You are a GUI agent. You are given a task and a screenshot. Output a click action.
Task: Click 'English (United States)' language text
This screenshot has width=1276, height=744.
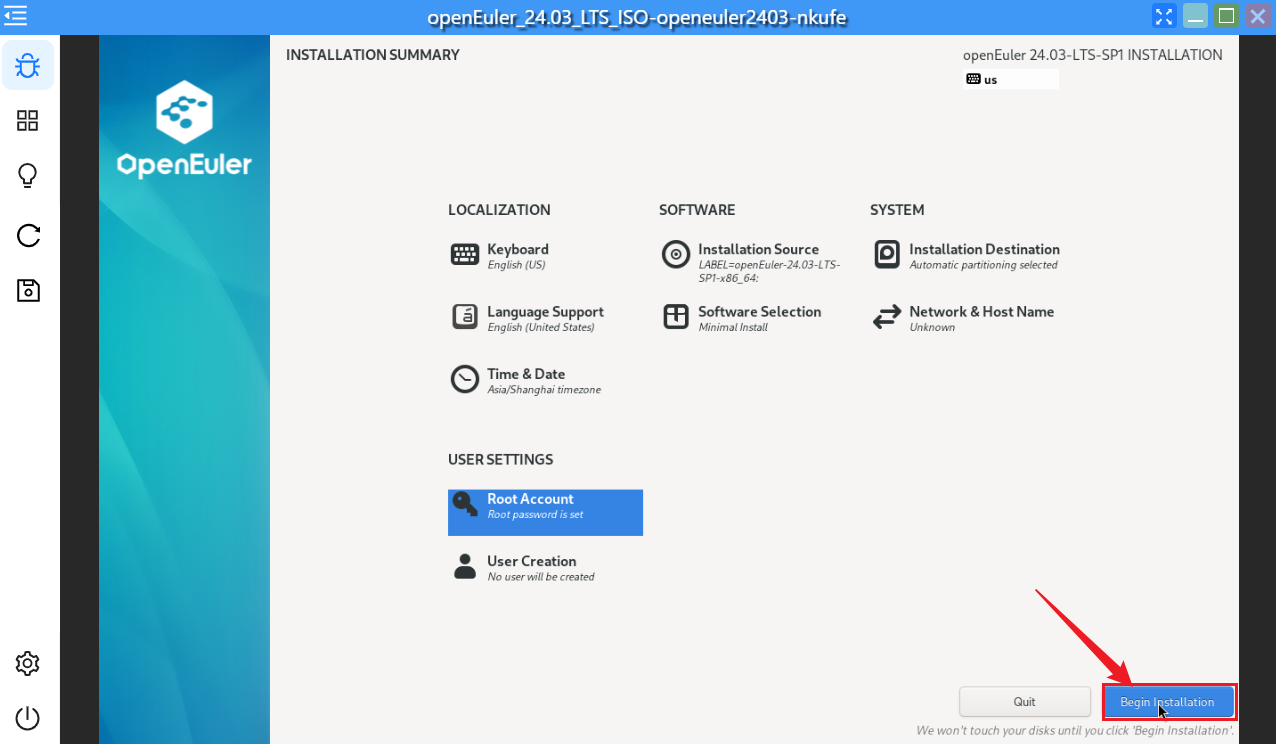pos(541,327)
